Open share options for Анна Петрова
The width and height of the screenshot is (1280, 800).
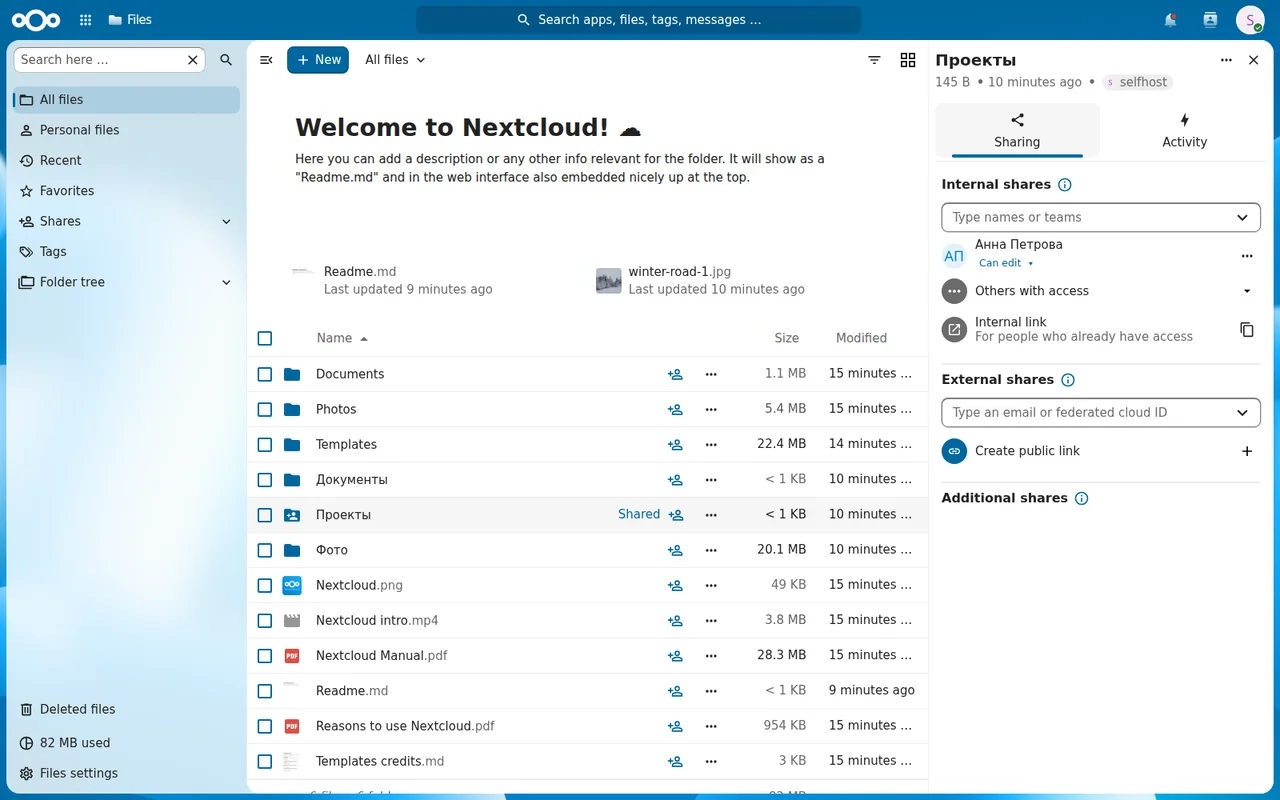pyautogui.click(x=1247, y=256)
